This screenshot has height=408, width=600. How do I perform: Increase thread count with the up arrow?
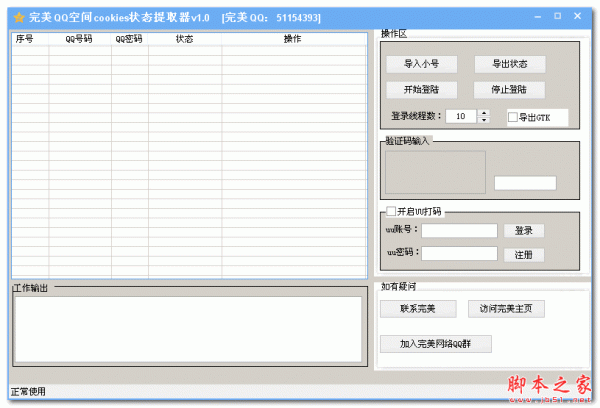[484, 113]
